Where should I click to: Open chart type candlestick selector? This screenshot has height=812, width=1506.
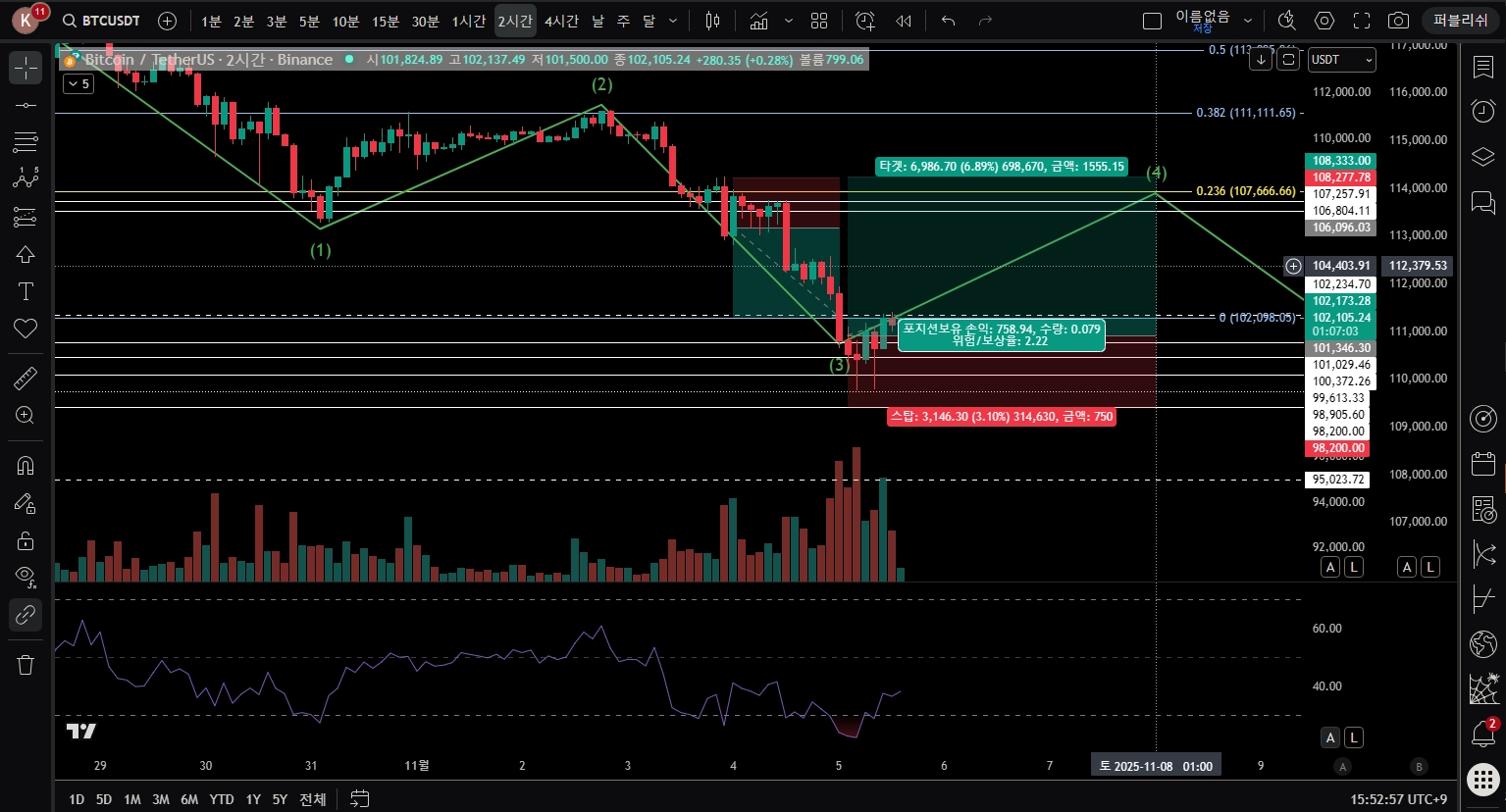[x=713, y=21]
